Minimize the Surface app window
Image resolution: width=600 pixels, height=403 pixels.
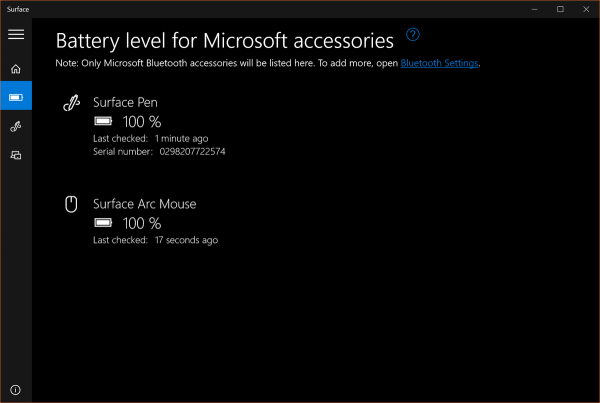click(x=531, y=8)
